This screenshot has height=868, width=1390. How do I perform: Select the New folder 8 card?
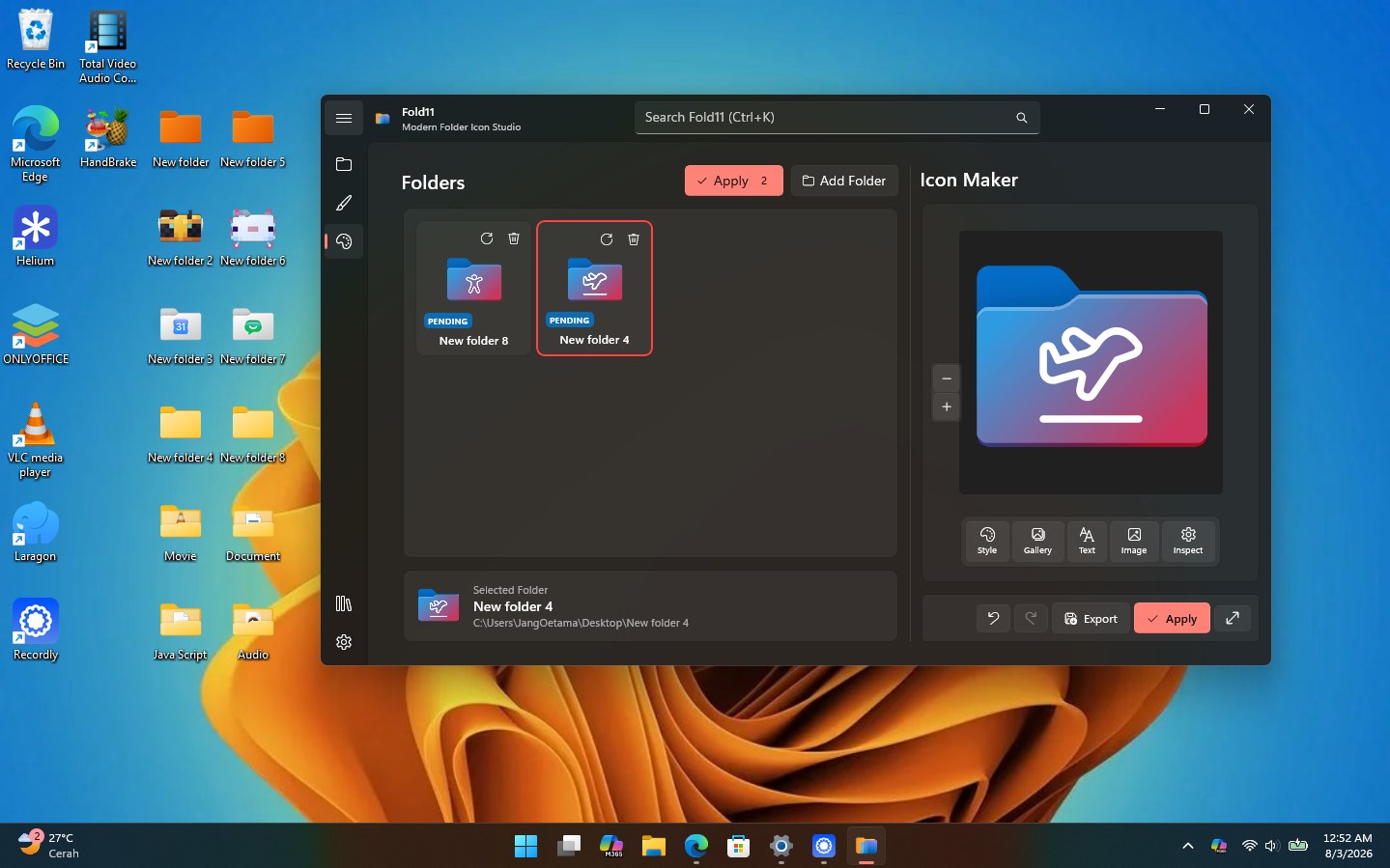coord(473,288)
